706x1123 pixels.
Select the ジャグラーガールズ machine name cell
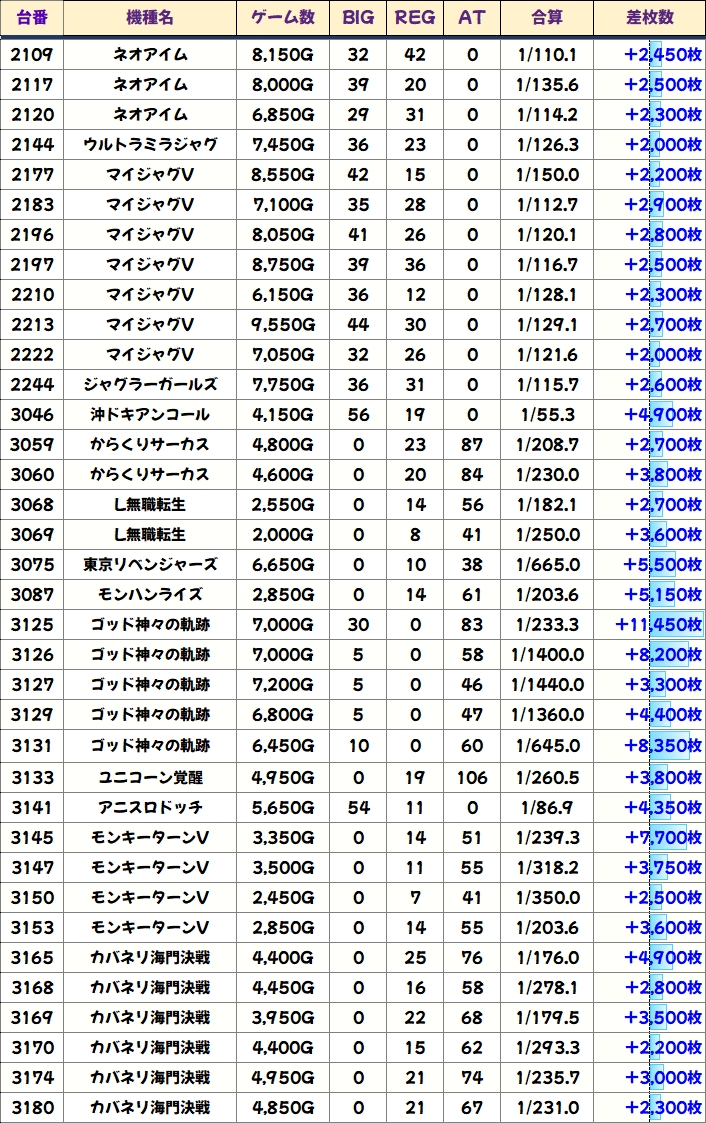(x=150, y=385)
